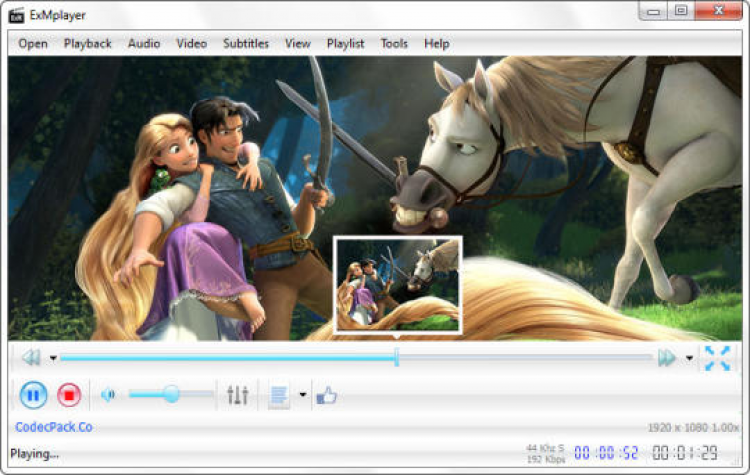The height and width of the screenshot is (475, 750).
Task: Click the seek bar position handle
Action: click(397, 357)
